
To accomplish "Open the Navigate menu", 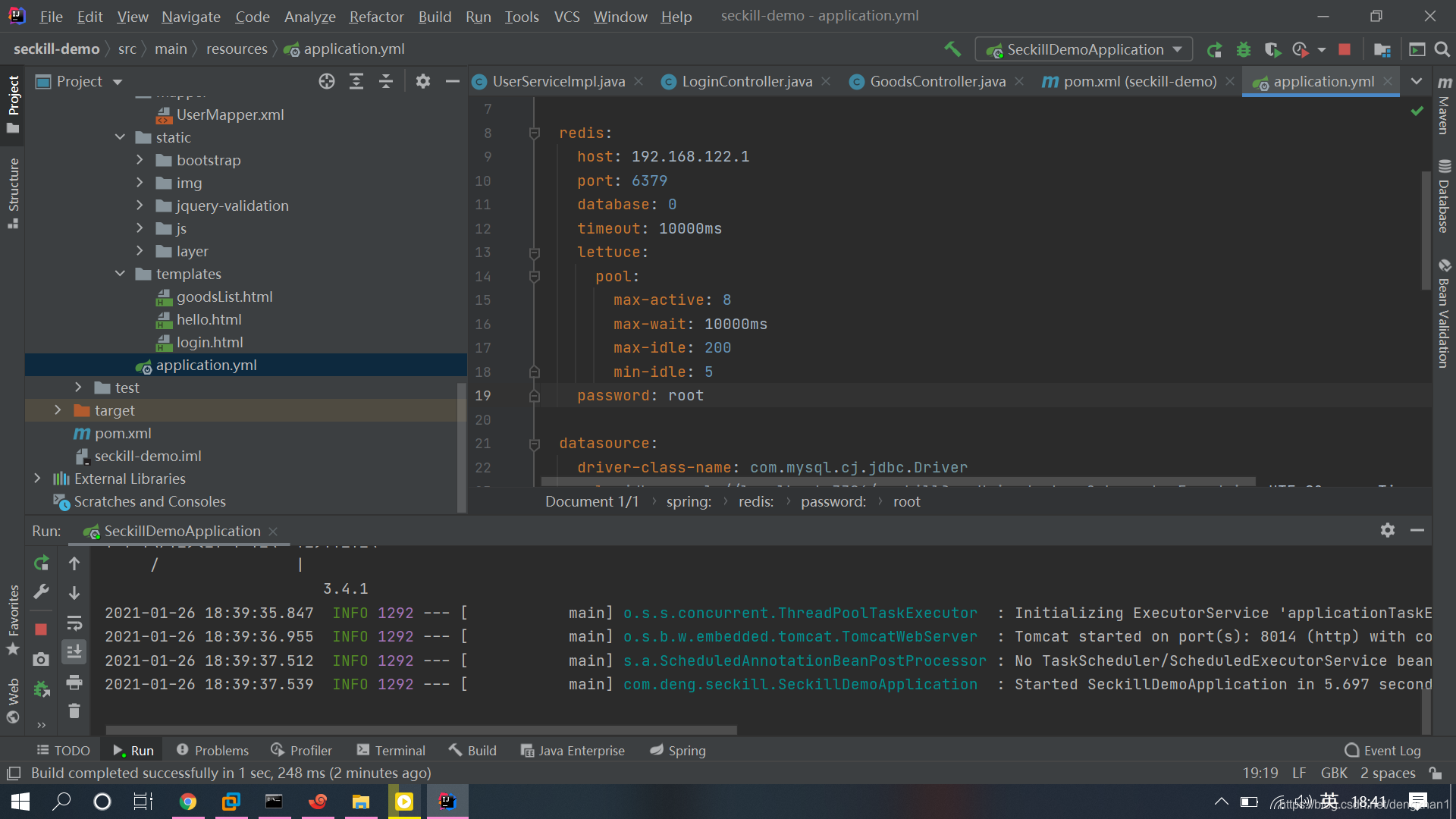I will [x=190, y=16].
